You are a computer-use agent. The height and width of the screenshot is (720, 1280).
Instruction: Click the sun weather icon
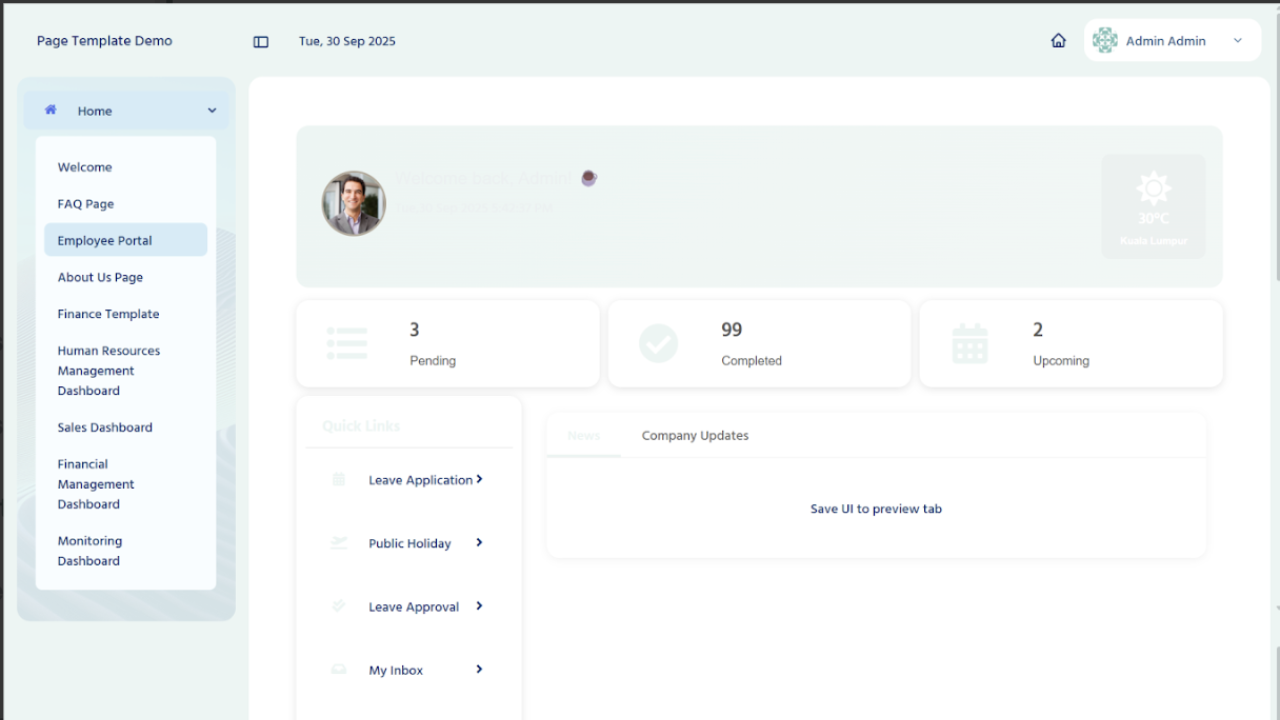(x=1153, y=188)
